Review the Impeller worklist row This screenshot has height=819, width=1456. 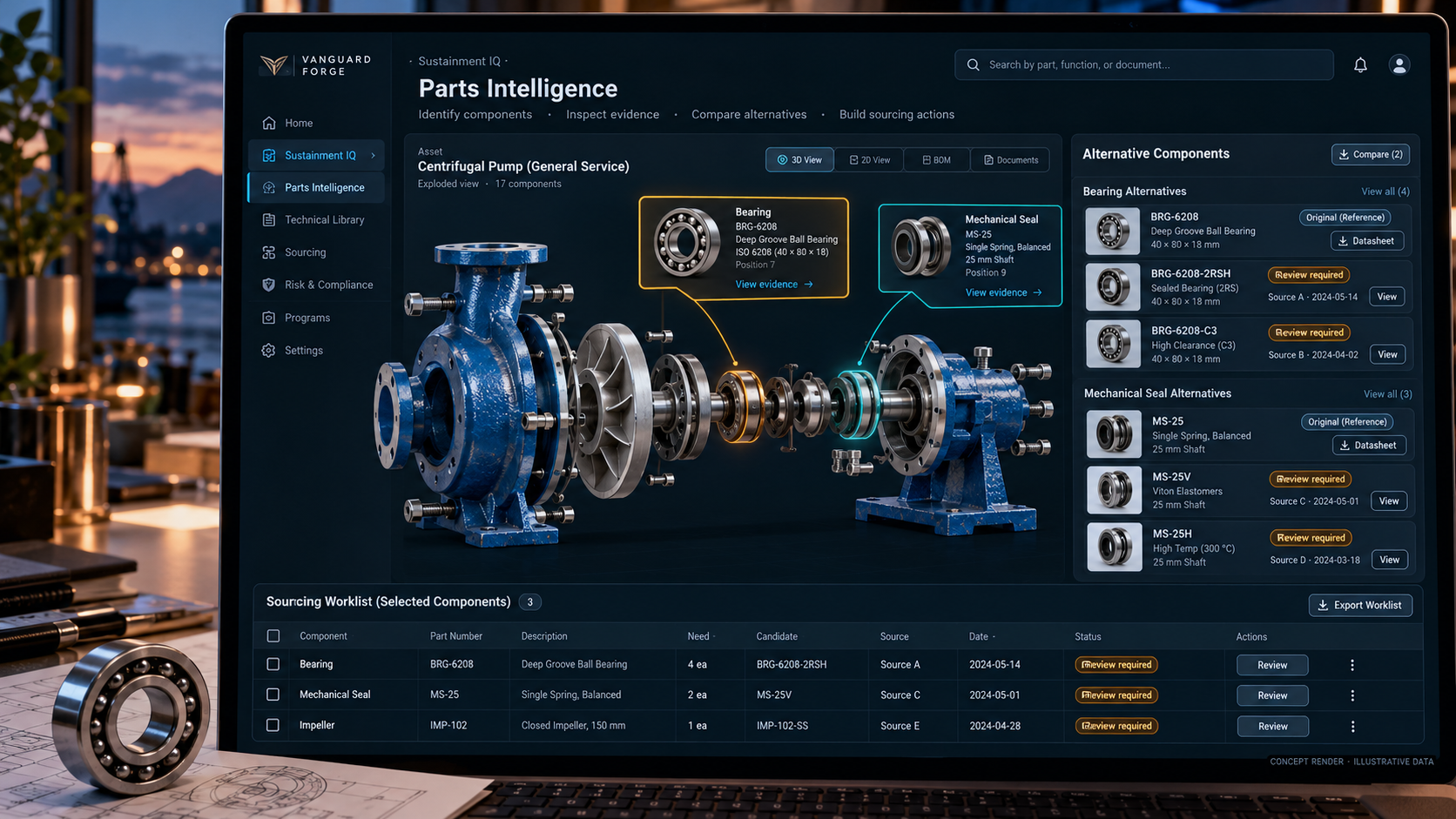pos(1272,726)
